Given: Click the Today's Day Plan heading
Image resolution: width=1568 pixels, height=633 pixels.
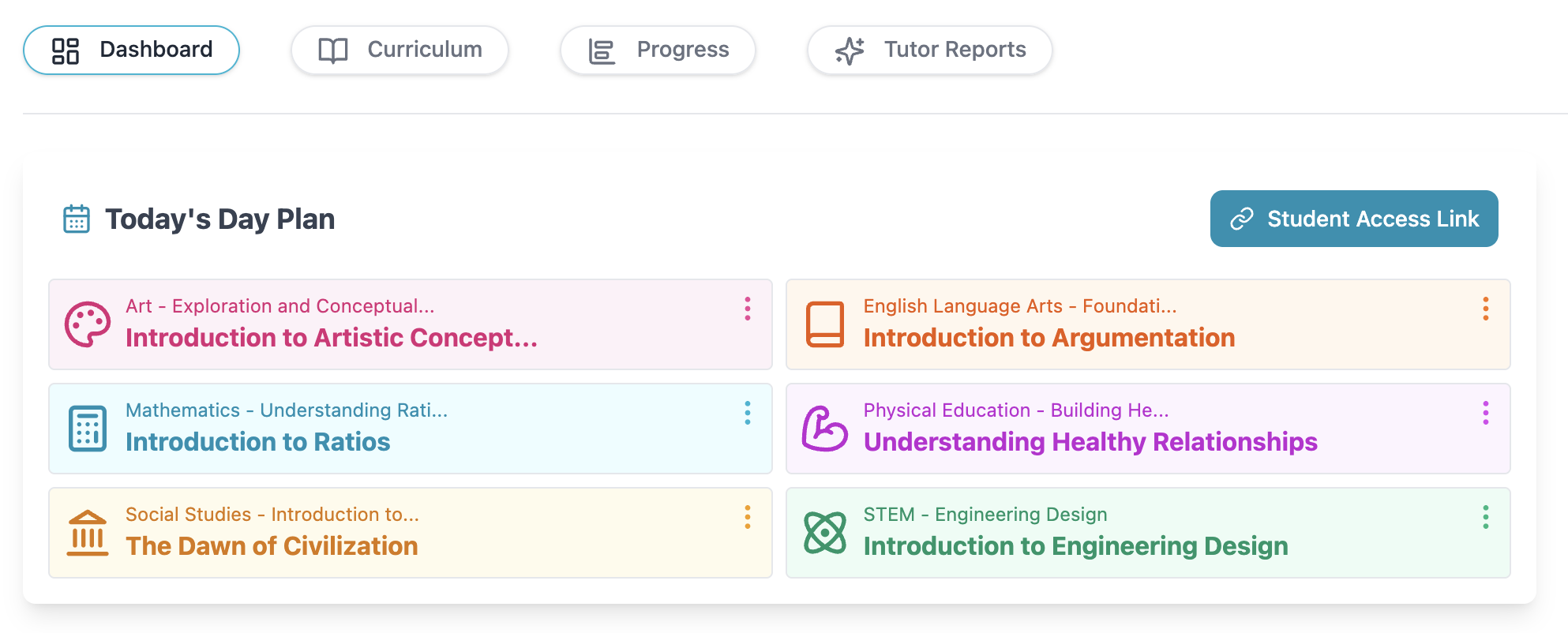Looking at the screenshot, I should pyautogui.click(x=220, y=219).
